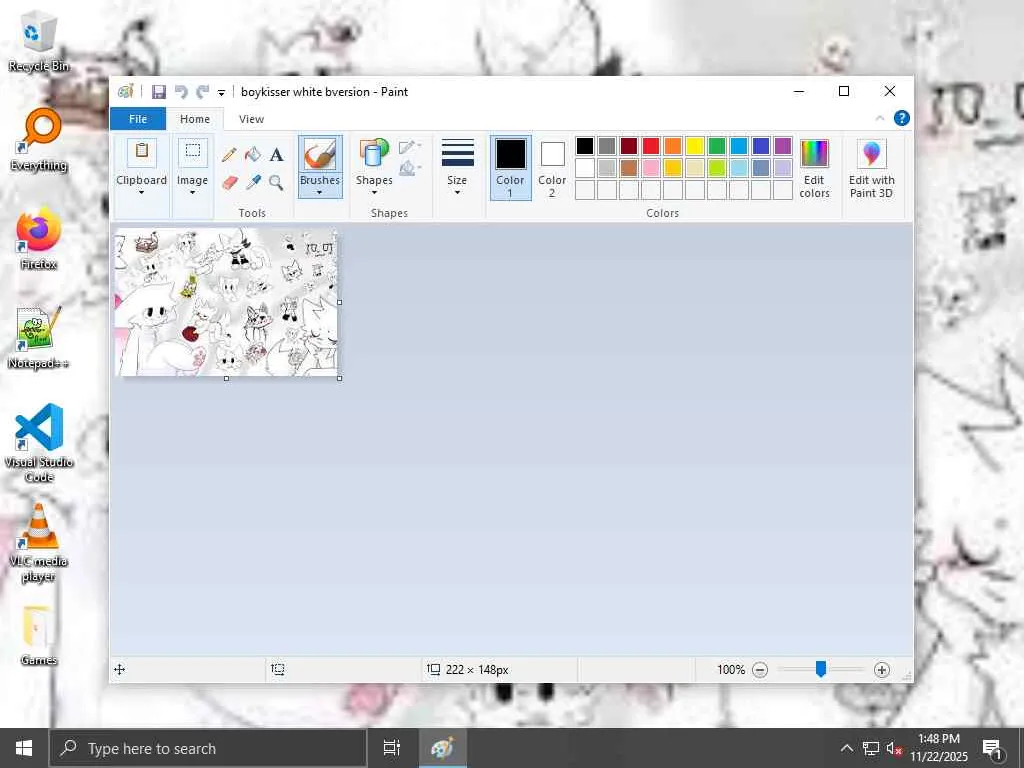Click the Edit colors rainbow icon

click(x=814, y=154)
